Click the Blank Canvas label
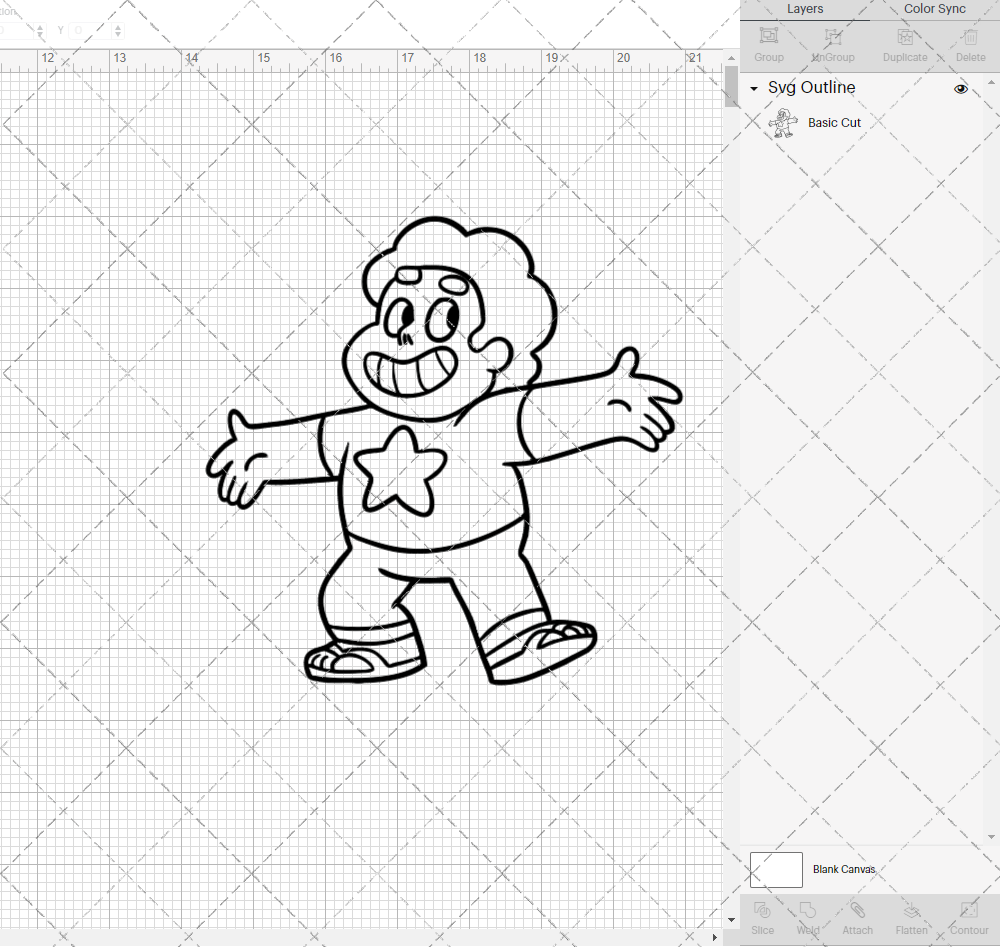This screenshot has height=947, width=1000. coord(844,869)
